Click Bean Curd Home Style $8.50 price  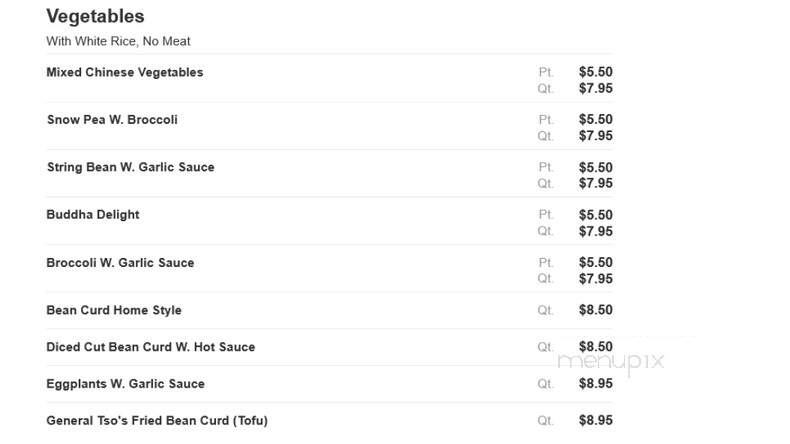pyautogui.click(x=596, y=310)
